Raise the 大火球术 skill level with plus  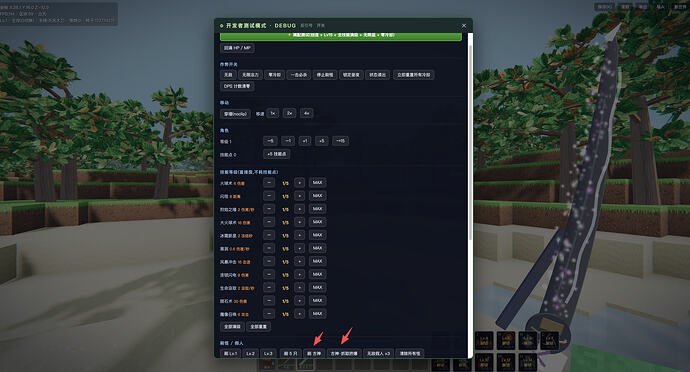click(299, 222)
